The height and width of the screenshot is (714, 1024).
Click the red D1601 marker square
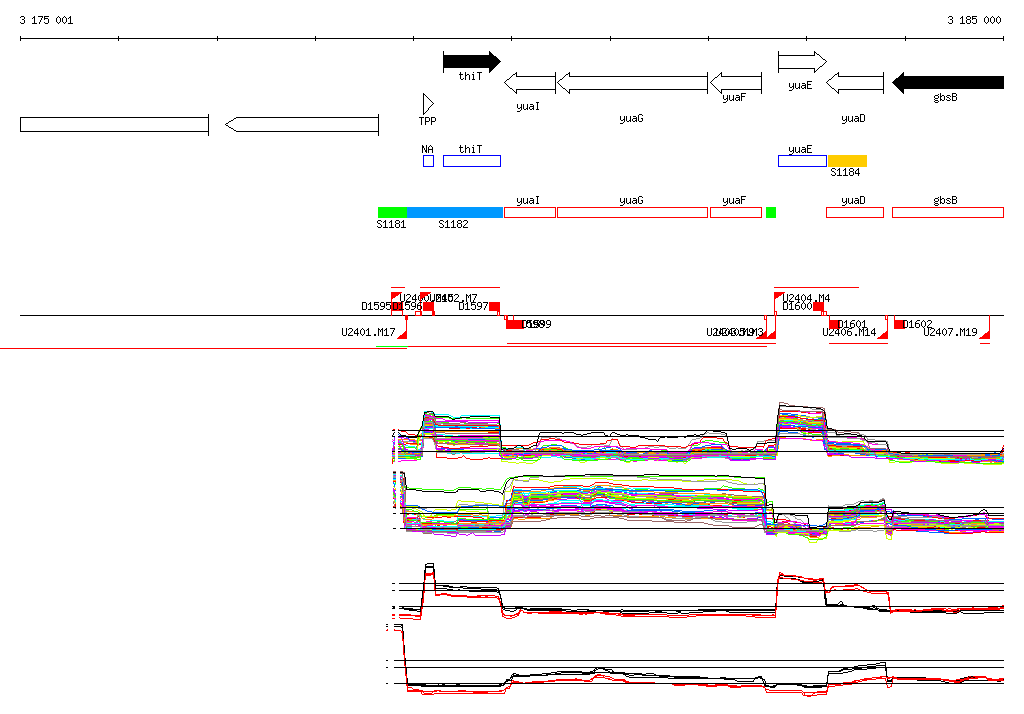834,324
